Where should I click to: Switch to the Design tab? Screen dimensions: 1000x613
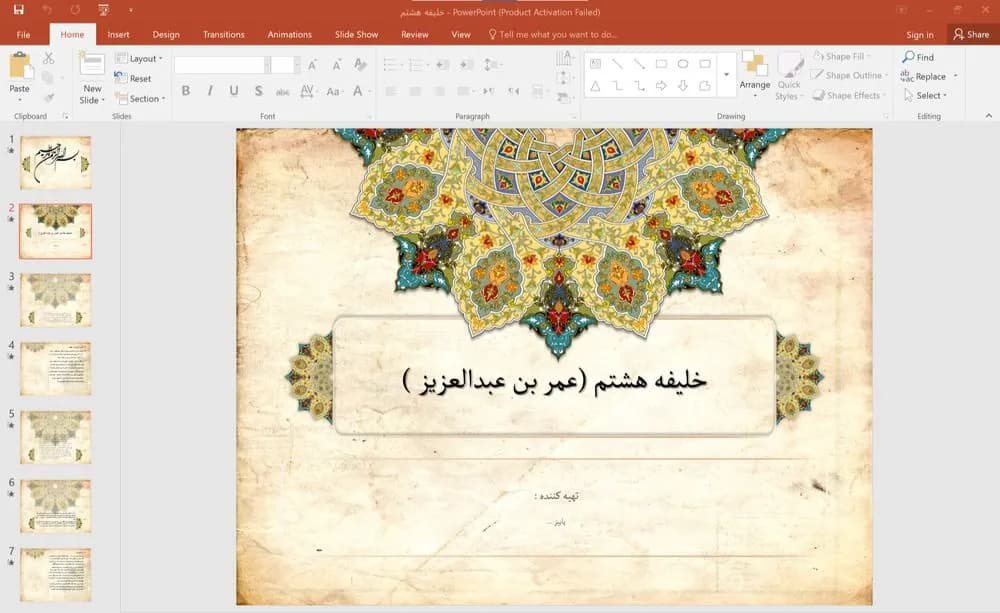[166, 34]
